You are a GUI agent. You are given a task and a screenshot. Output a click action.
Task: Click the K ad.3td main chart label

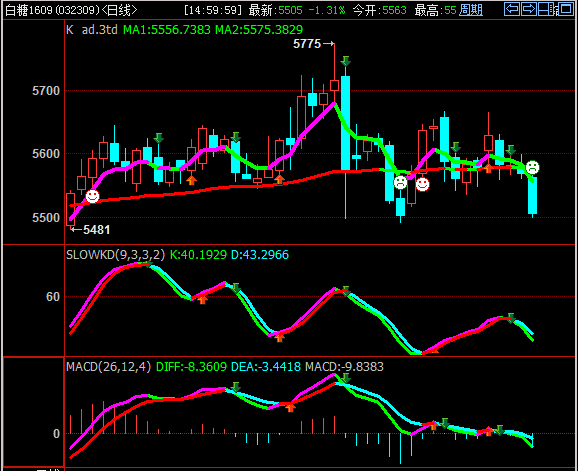(x=92, y=29)
